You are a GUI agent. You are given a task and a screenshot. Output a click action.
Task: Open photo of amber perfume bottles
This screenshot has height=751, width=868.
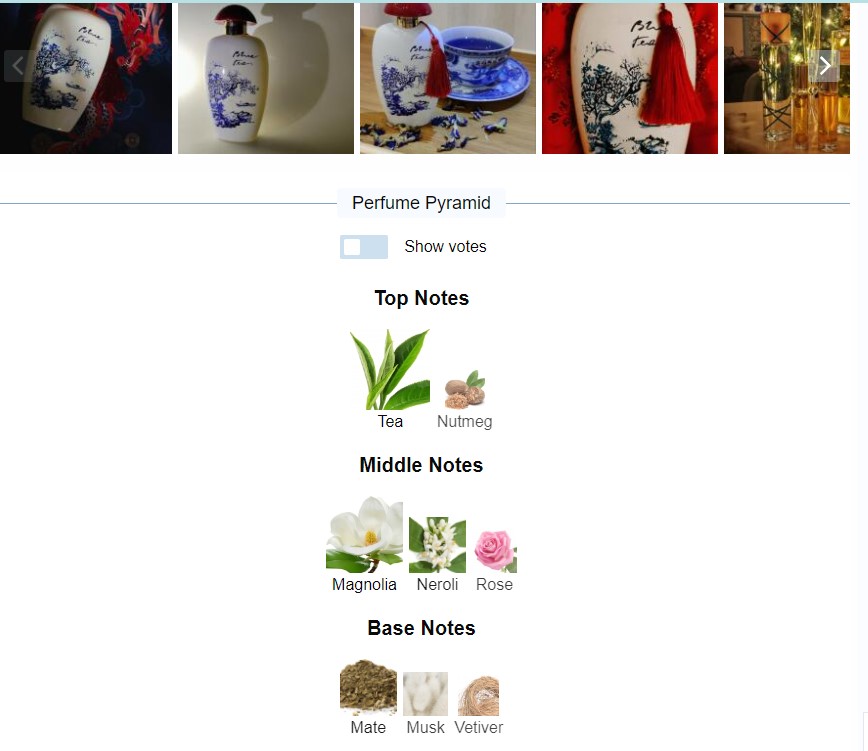pos(787,78)
